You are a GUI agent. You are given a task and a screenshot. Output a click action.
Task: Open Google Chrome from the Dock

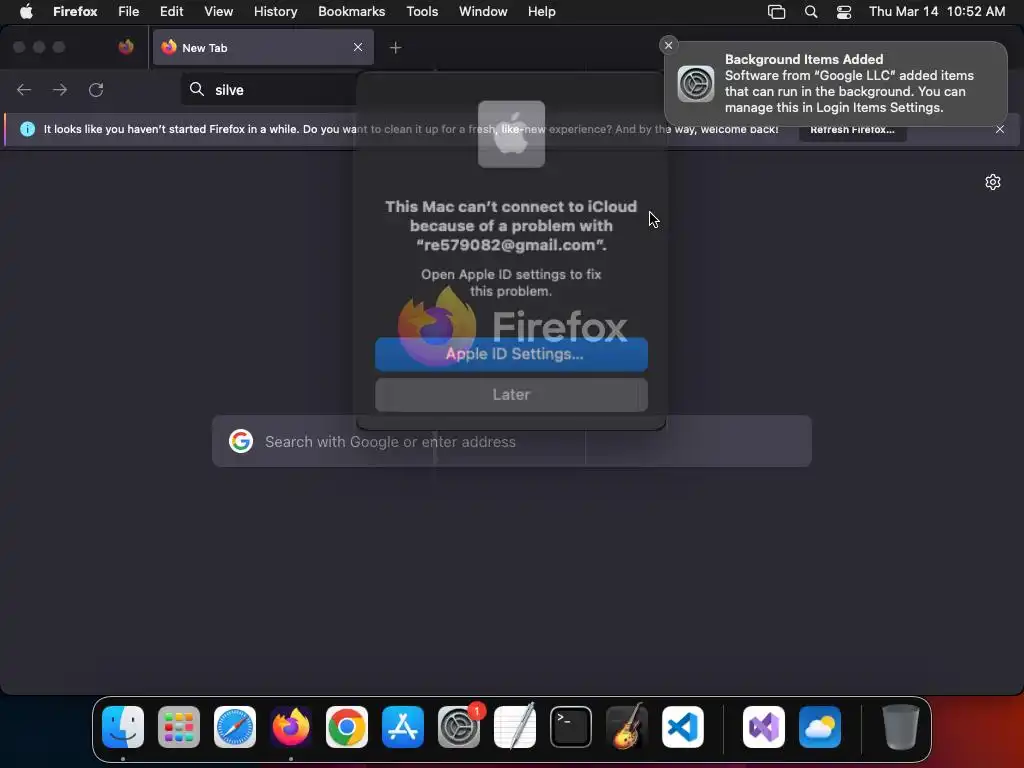click(x=347, y=727)
